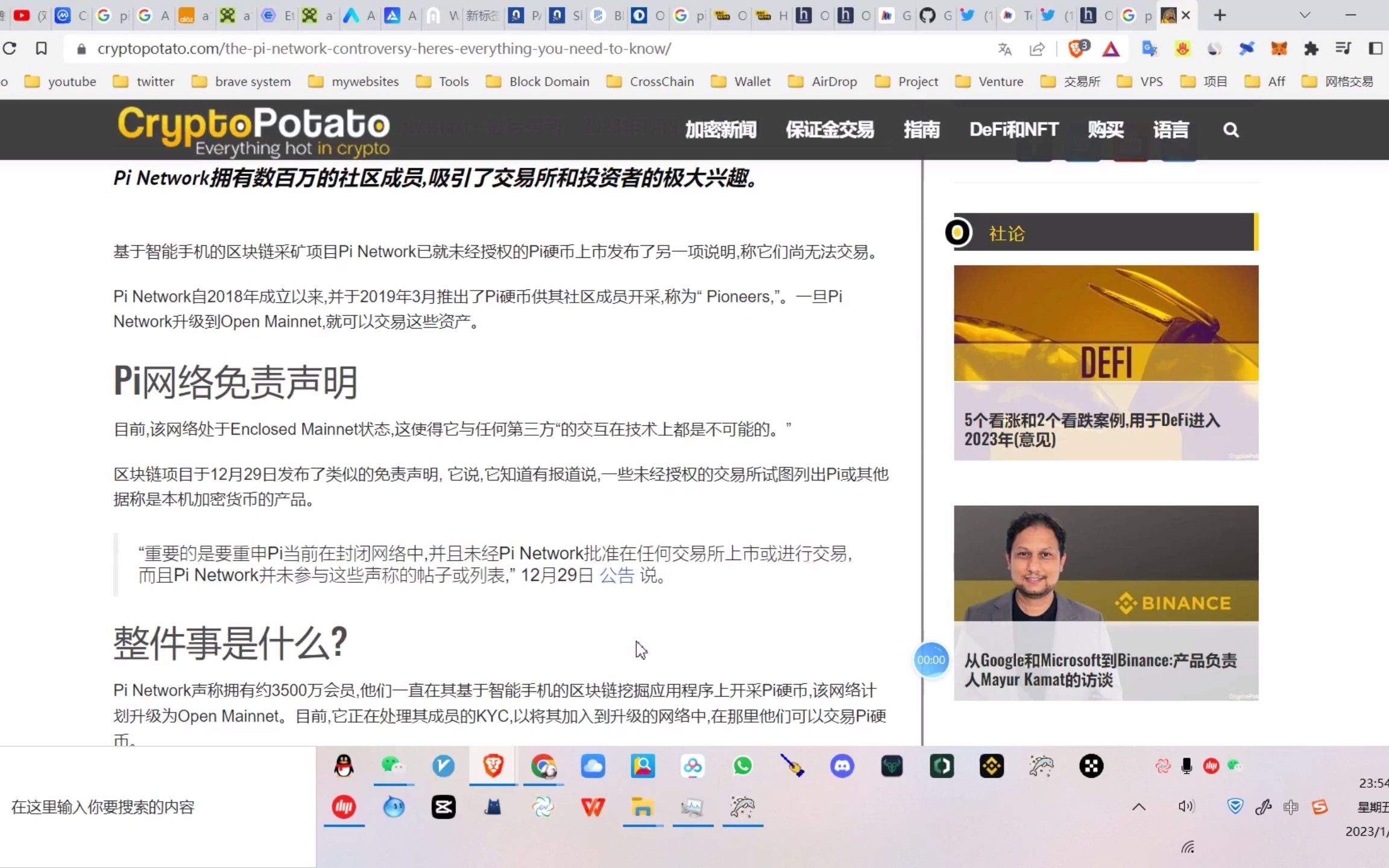
Task: Open Brave browser icon in taskbar
Action: [x=493, y=766]
